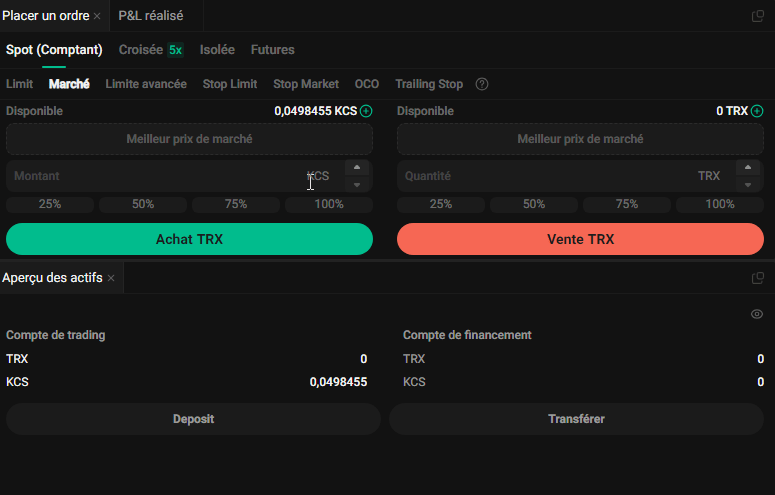Click the Deposit button
Image resolution: width=775 pixels, height=495 pixels.
coord(193,419)
